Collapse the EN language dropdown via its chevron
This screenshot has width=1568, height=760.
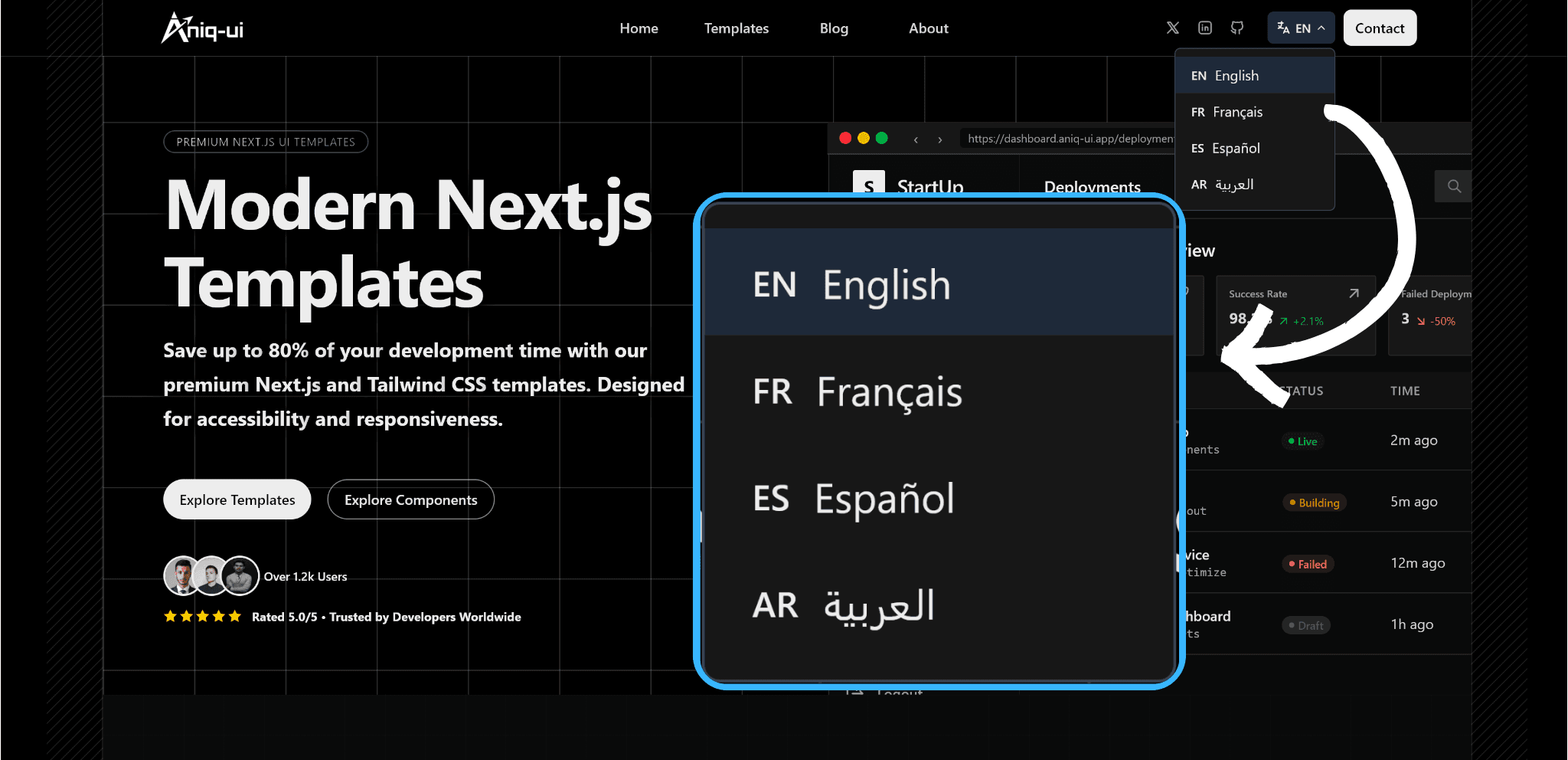[x=1321, y=28]
